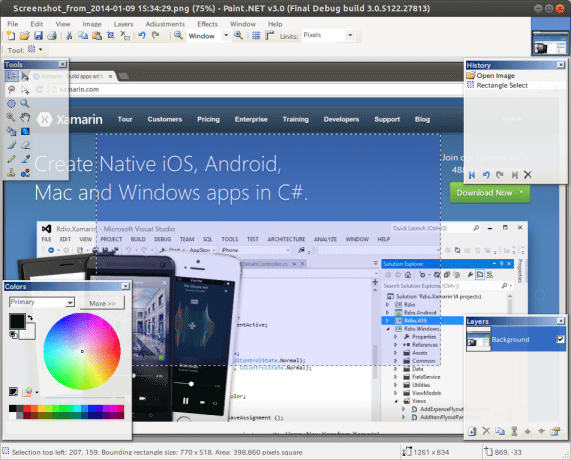The width and height of the screenshot is (571, 460).
Task: Select the Color Picker eyedropper tool
Action: (25, 159)
